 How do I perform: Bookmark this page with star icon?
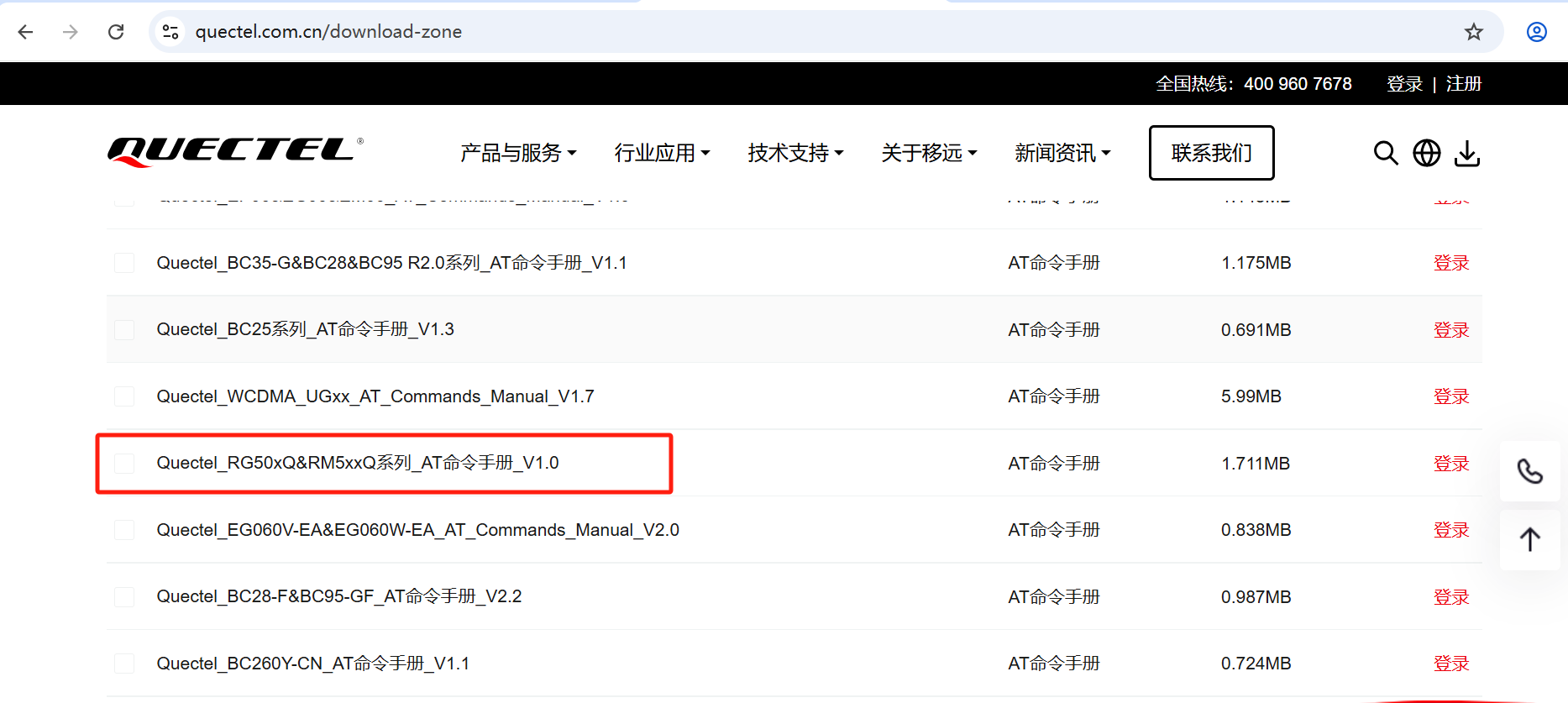(x=1473, y=32)
